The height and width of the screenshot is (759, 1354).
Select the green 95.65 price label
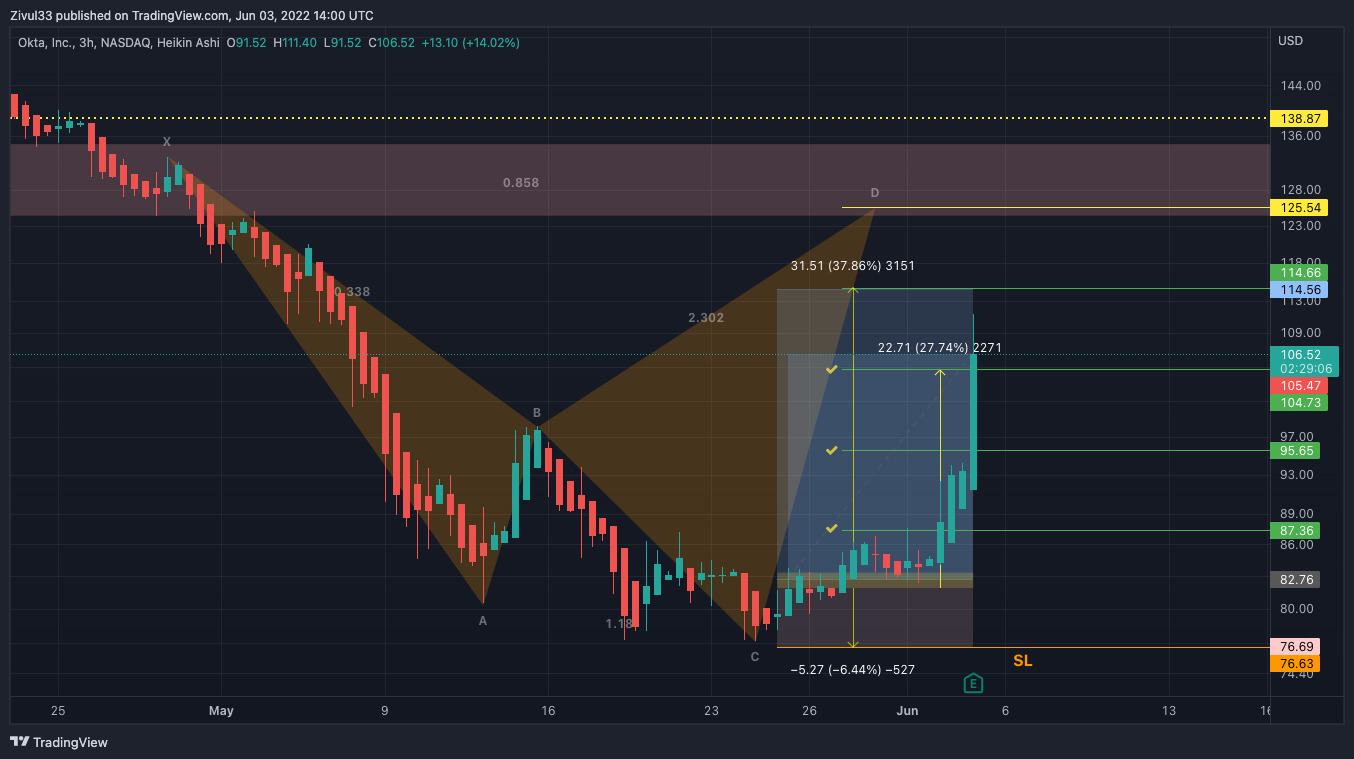1294,451
